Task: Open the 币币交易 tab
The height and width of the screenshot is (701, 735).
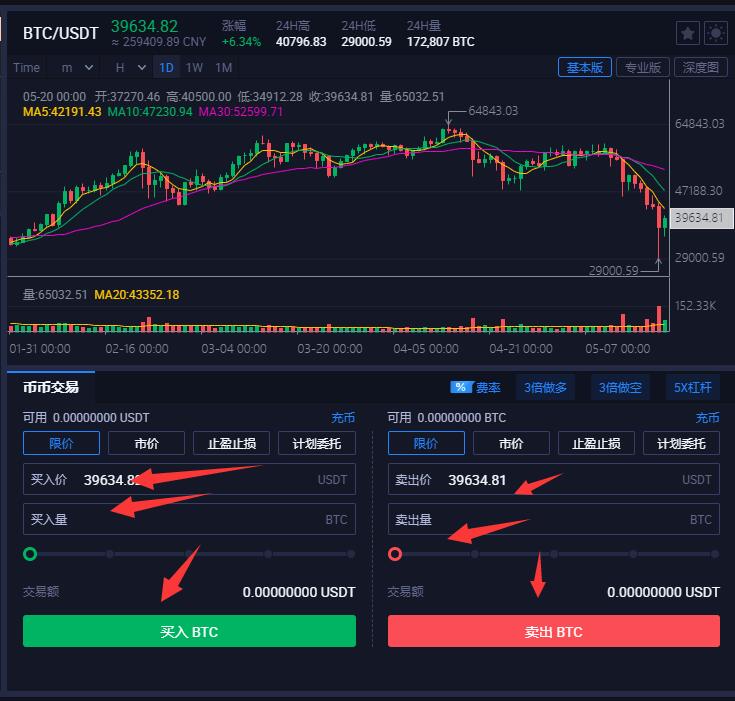Action: [x=51, y=387]
